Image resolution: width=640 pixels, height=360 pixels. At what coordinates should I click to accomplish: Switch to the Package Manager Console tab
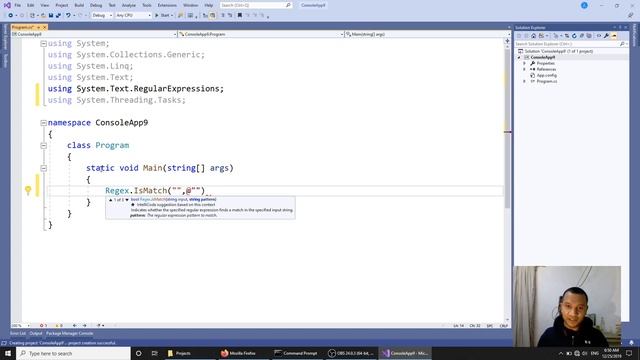coord(69,333)
